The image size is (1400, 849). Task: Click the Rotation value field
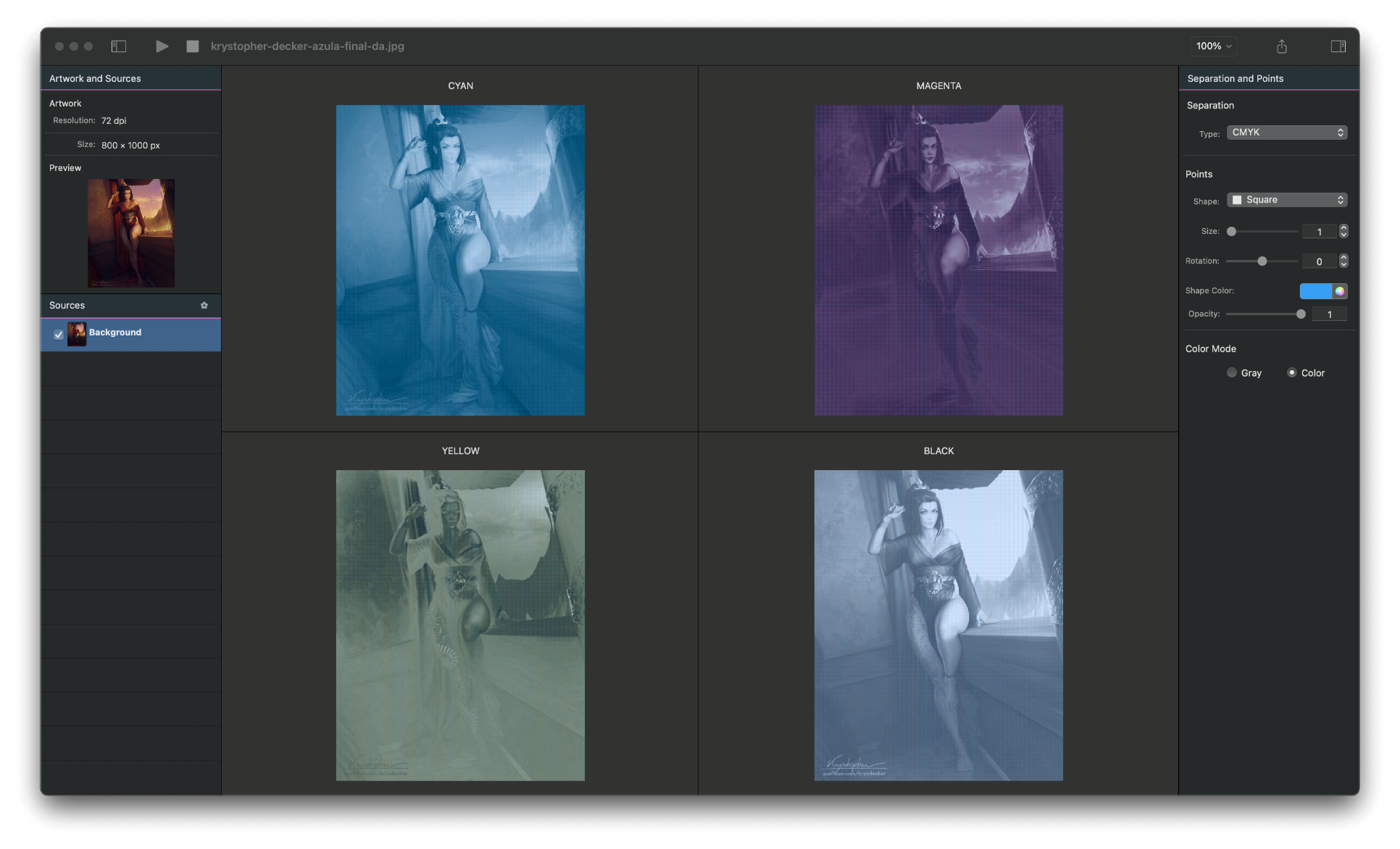click(x=1319, y=262)
